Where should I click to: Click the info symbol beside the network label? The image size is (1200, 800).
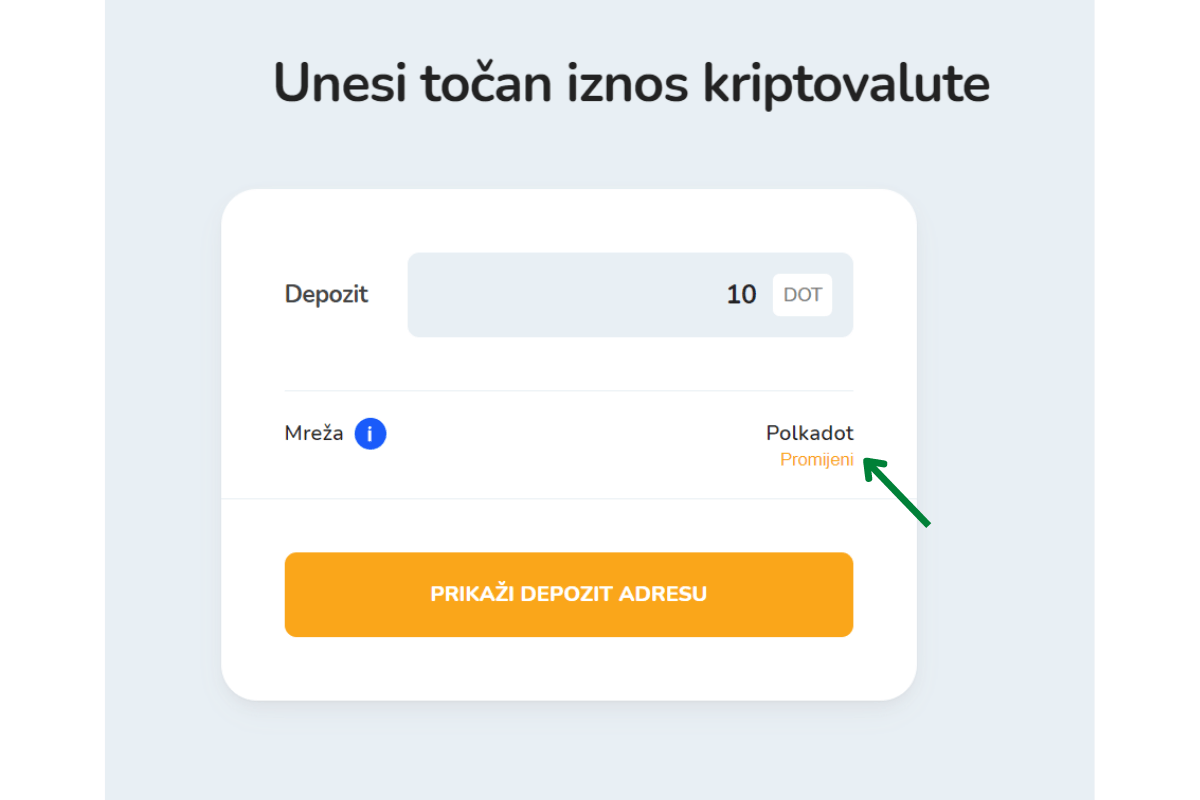pos(370,433)
